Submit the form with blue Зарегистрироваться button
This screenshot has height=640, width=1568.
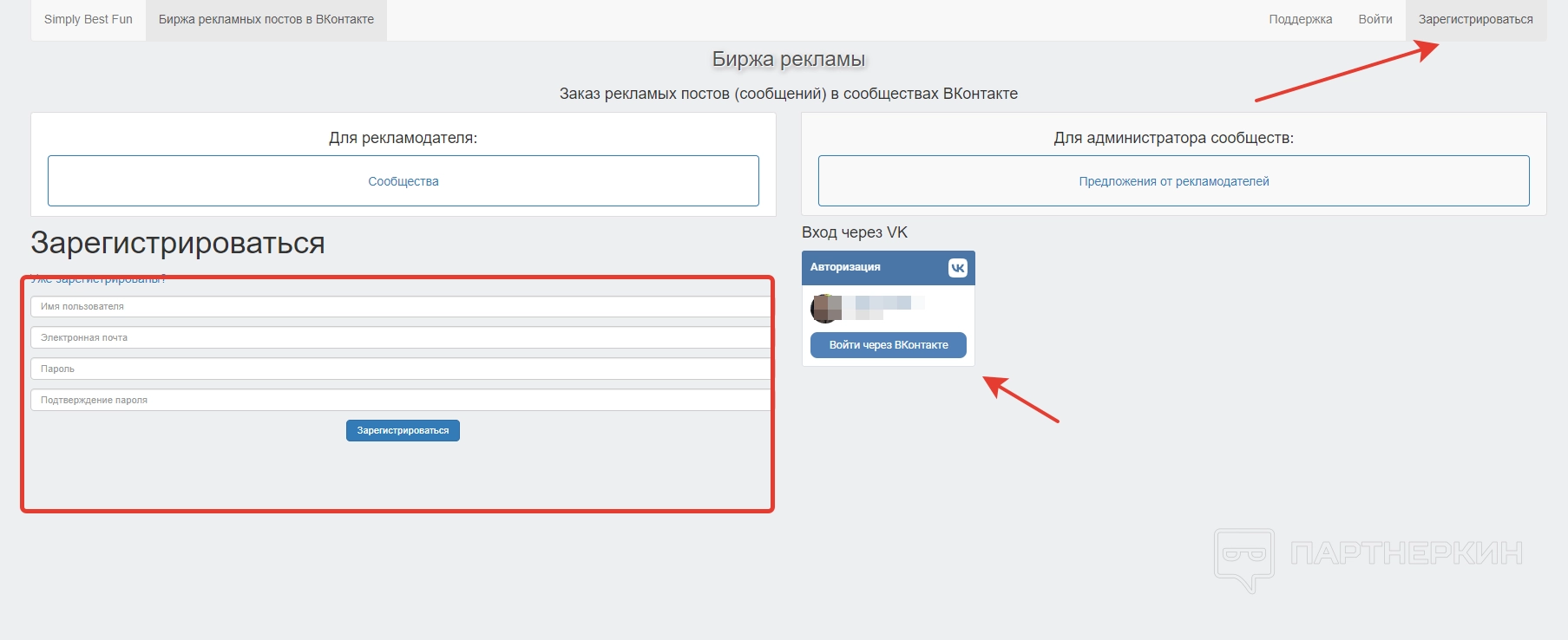pyautogui.click(x=403, y=430)
